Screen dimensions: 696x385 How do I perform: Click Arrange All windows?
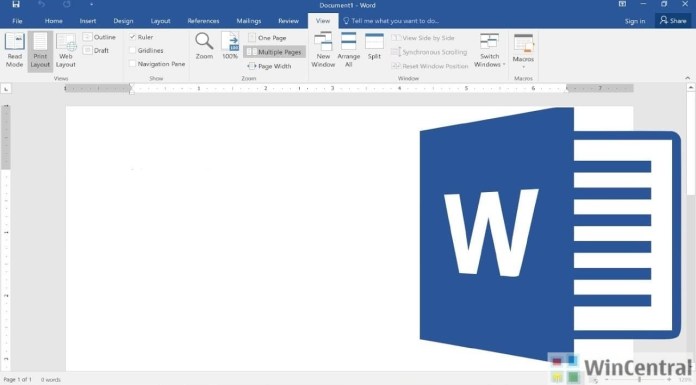348,50
